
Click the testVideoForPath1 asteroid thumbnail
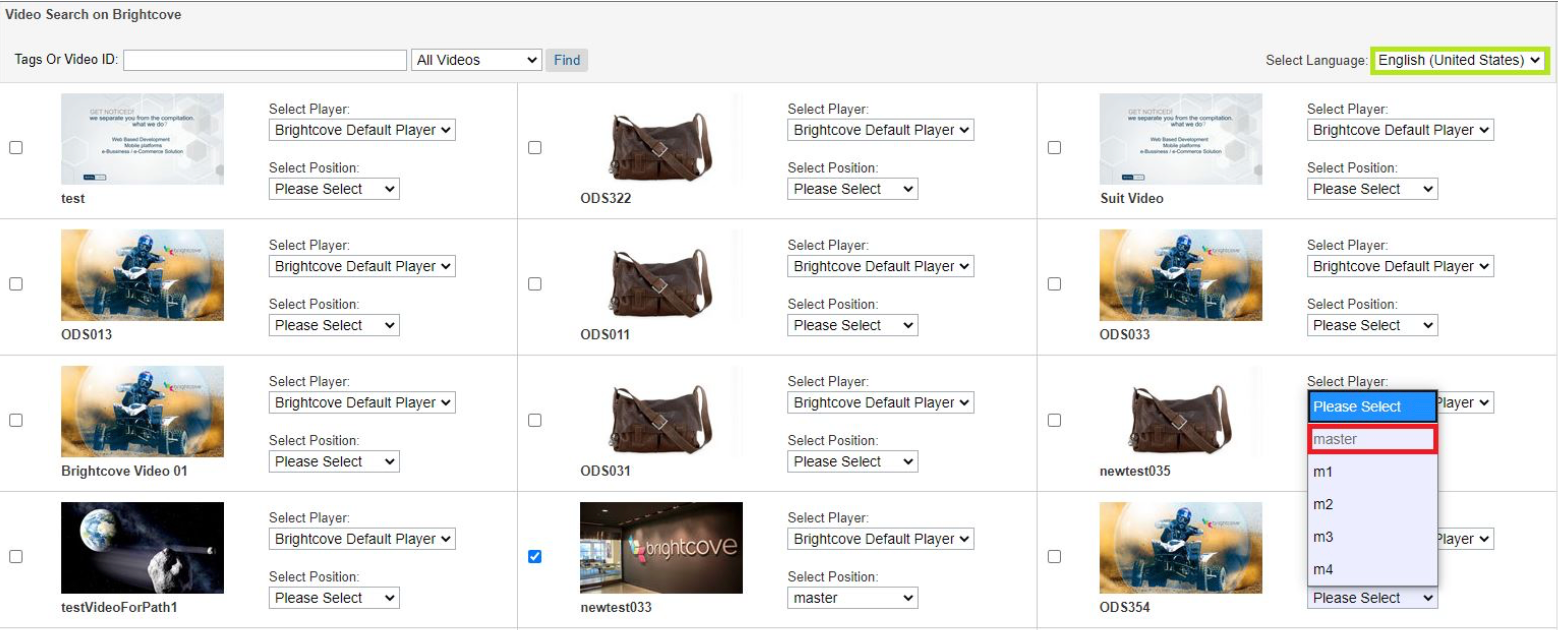142,547
